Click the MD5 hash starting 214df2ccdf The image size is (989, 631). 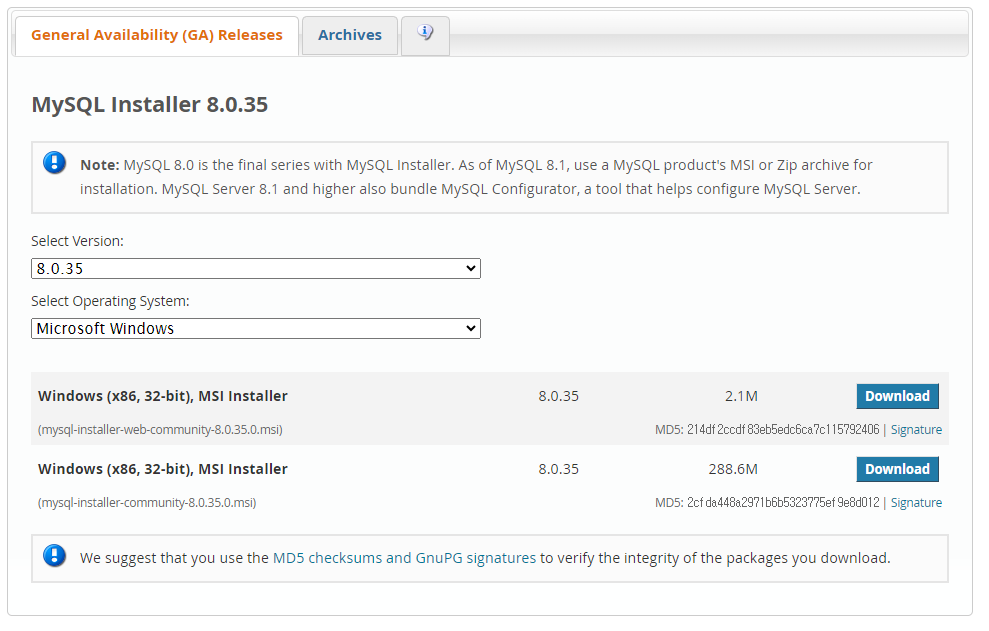click(783, 430)
